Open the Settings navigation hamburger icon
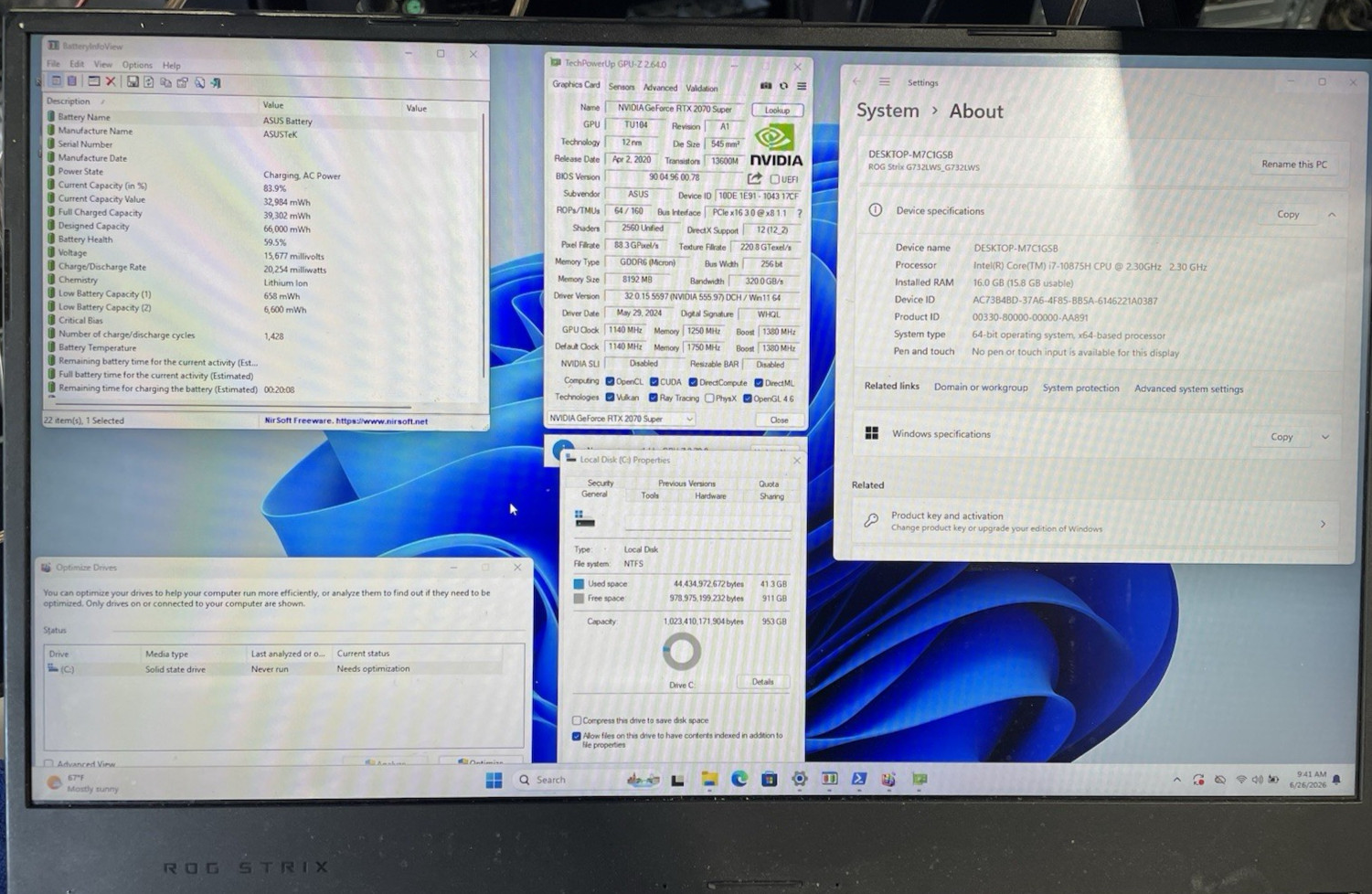1372x894 pixels. tap(884, 81)
